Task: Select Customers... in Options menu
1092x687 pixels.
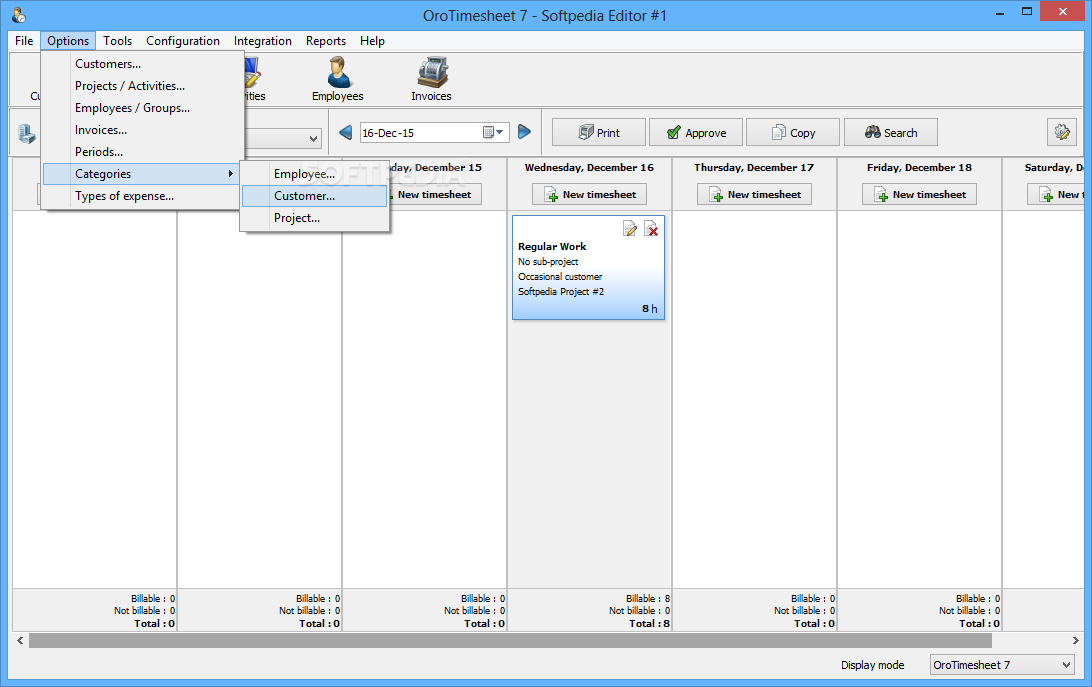Action: click(143, 63)
